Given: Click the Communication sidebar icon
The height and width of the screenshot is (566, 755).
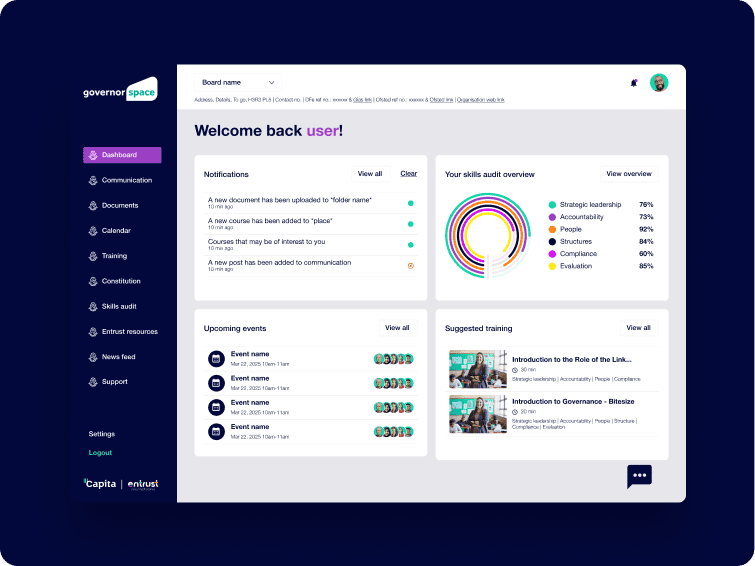Looking at the screenshot, I should tap(93, 181).
